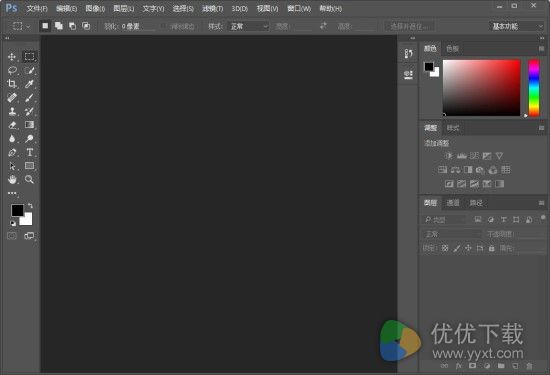Image resolution: width=550 pixels, height=375 pixels.
Task: Open the 基本功能 workspace dropdown
Action: (x=517, y=26)
